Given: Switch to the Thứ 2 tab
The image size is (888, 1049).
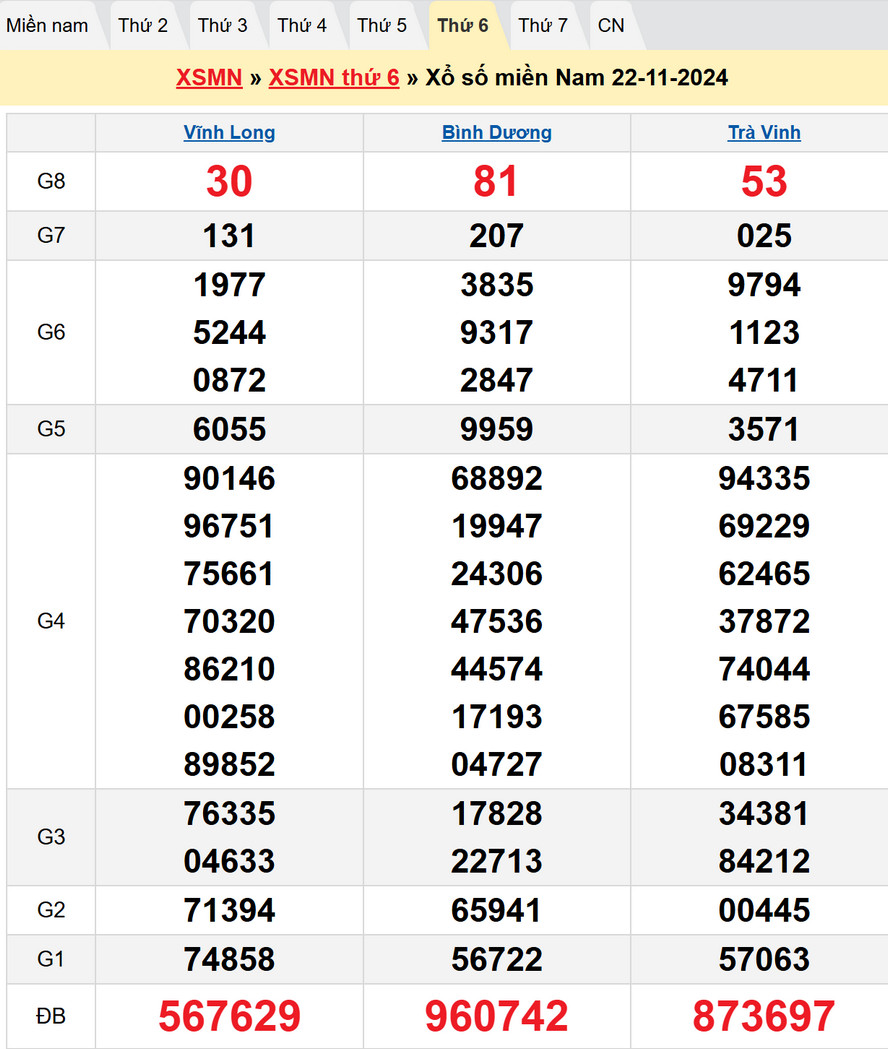Looking at the screenshot, I should tap(143, 26).
